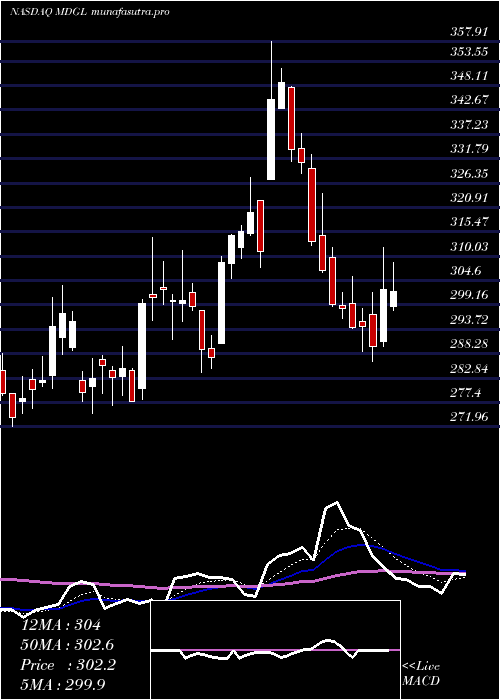Click the 12MA : 304 readout
500x700 pixels.
(61, 625)
